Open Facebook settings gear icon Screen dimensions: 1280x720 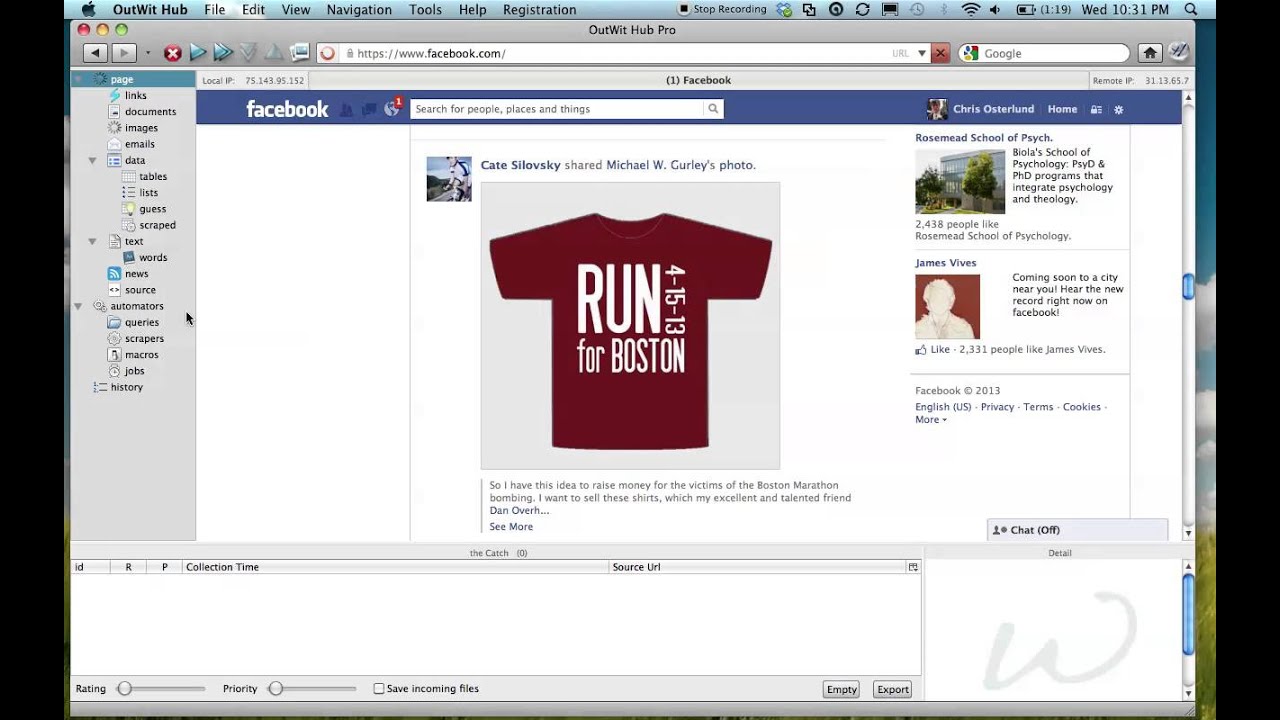(x=1119, y=110)
